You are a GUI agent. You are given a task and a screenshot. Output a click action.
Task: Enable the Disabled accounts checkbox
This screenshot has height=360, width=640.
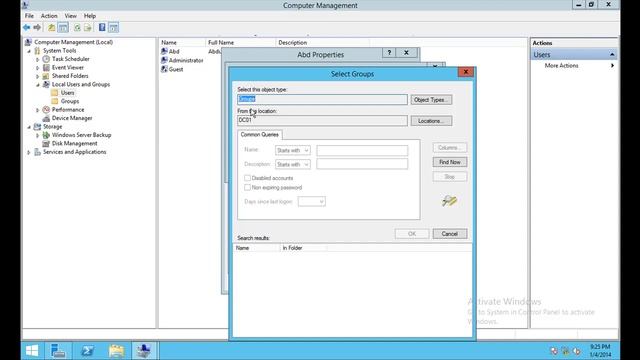point(247,178)
